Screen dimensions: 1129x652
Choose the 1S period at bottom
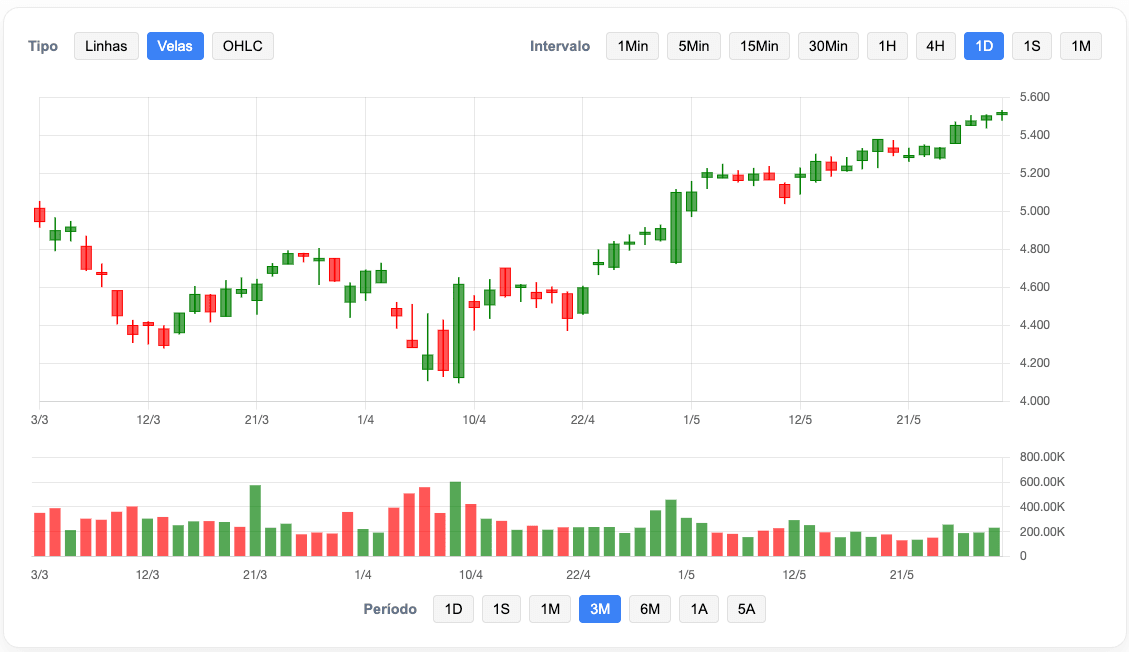(x=501, y=609)
